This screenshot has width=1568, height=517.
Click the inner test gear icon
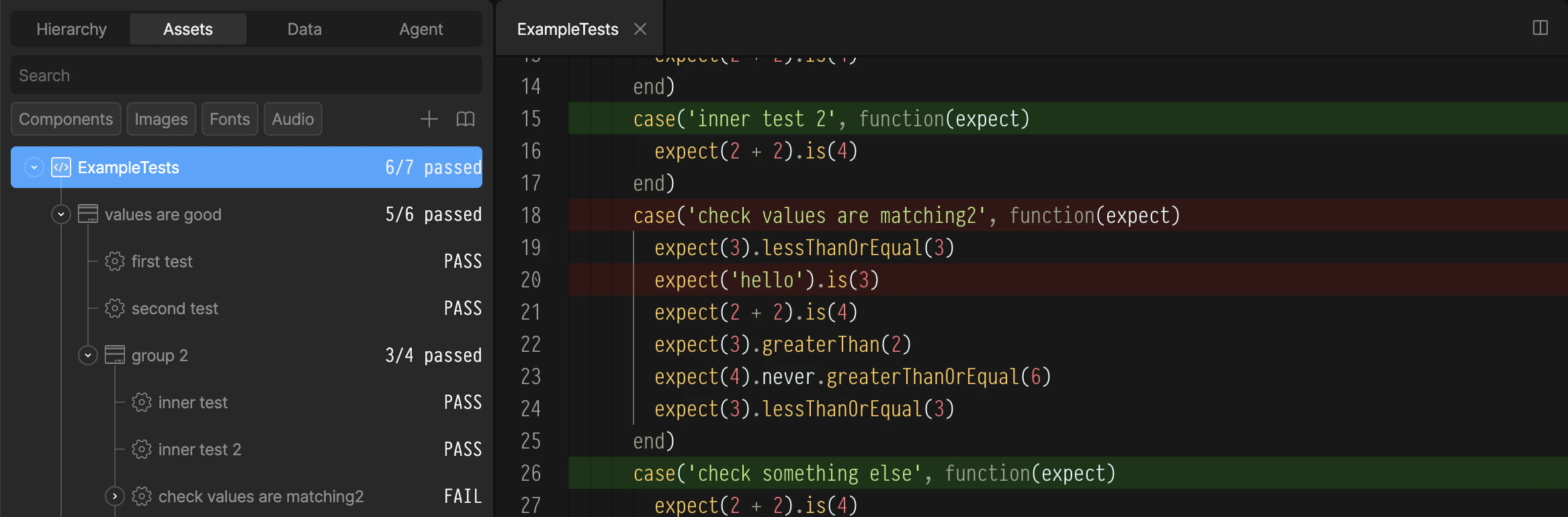[x=142, y=402]
